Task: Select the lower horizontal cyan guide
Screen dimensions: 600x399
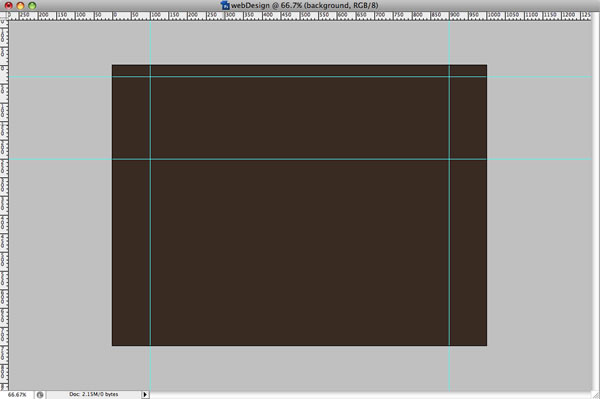Action: click(300, 159)
